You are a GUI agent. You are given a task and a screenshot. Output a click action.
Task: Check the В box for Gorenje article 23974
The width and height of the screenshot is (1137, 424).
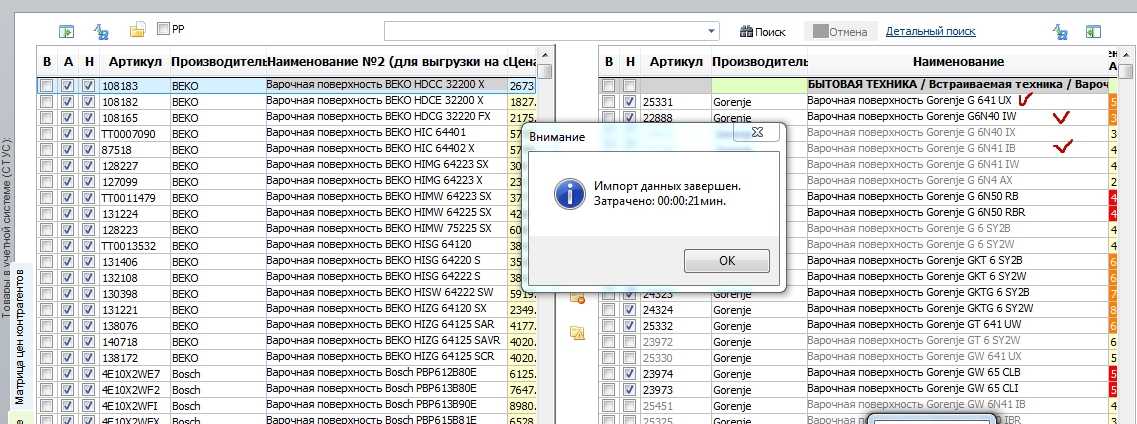608,373
